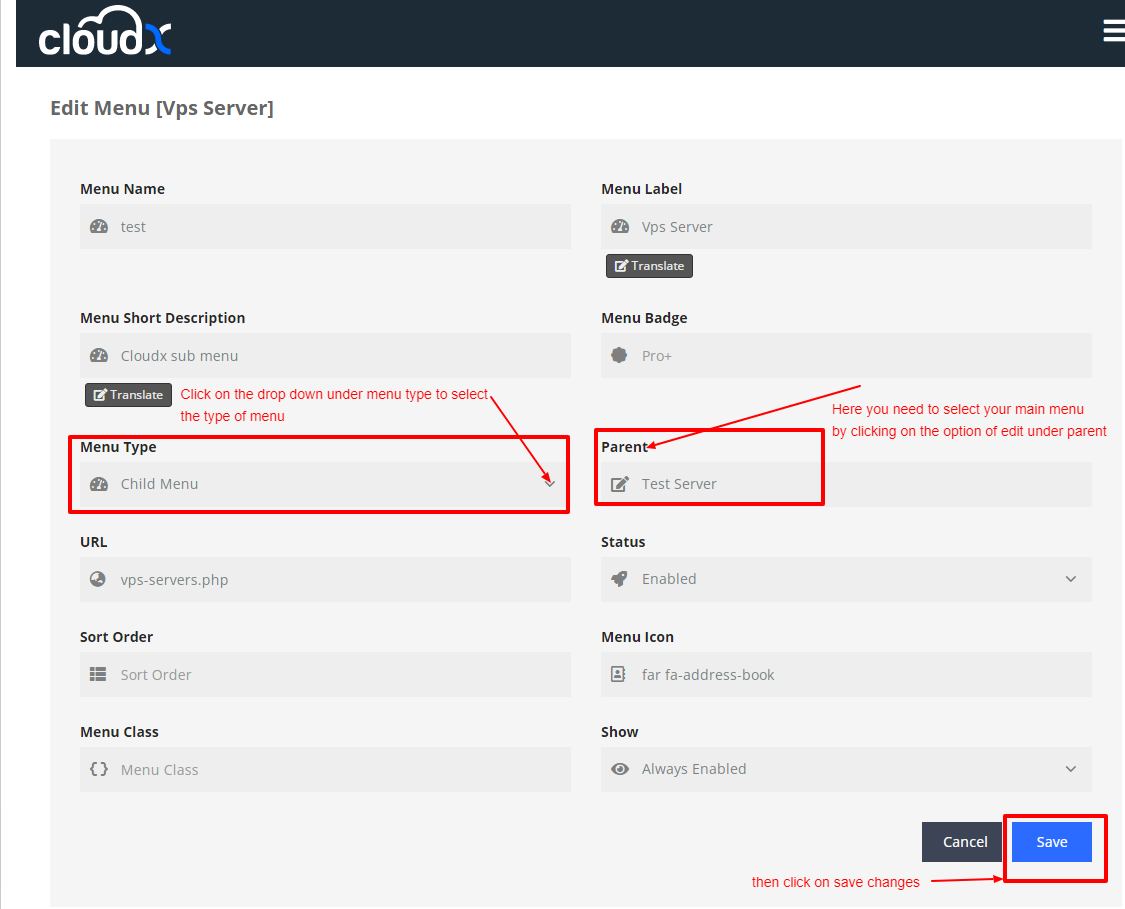The height and width of the screenshot is (909, 1125).
Task: Click the list icon in Sort Order field
Action: pos(98,675)
